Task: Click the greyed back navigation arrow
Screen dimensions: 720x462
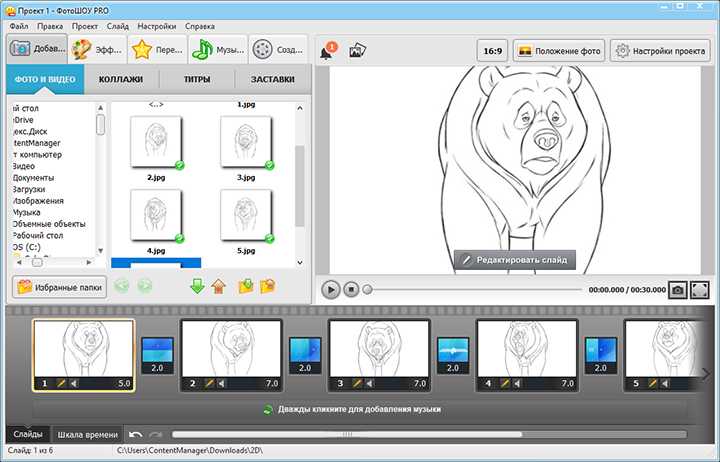Action: [122, 287]
